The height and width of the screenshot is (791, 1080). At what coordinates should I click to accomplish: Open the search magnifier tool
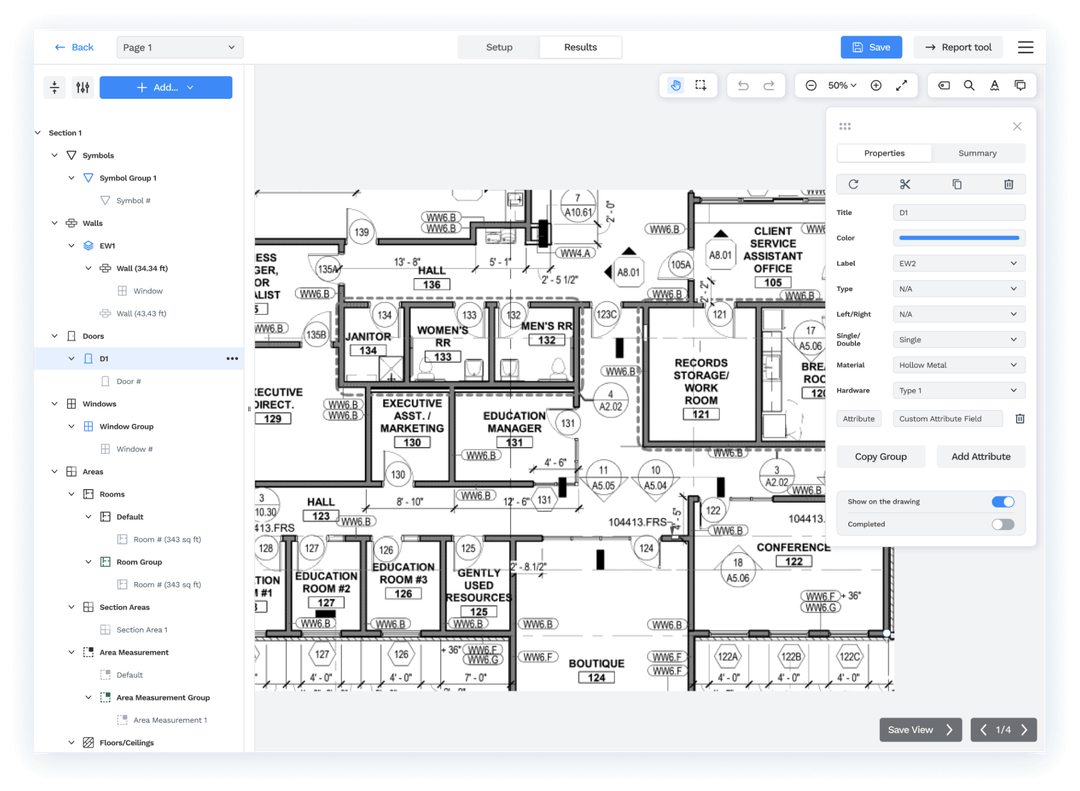point(969,86)
